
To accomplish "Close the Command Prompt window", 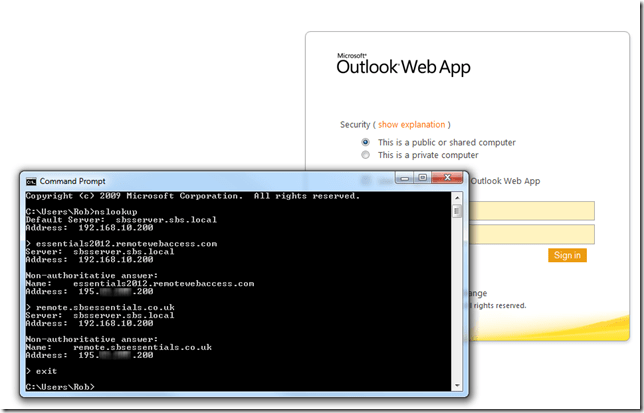I will click(448, 179).
